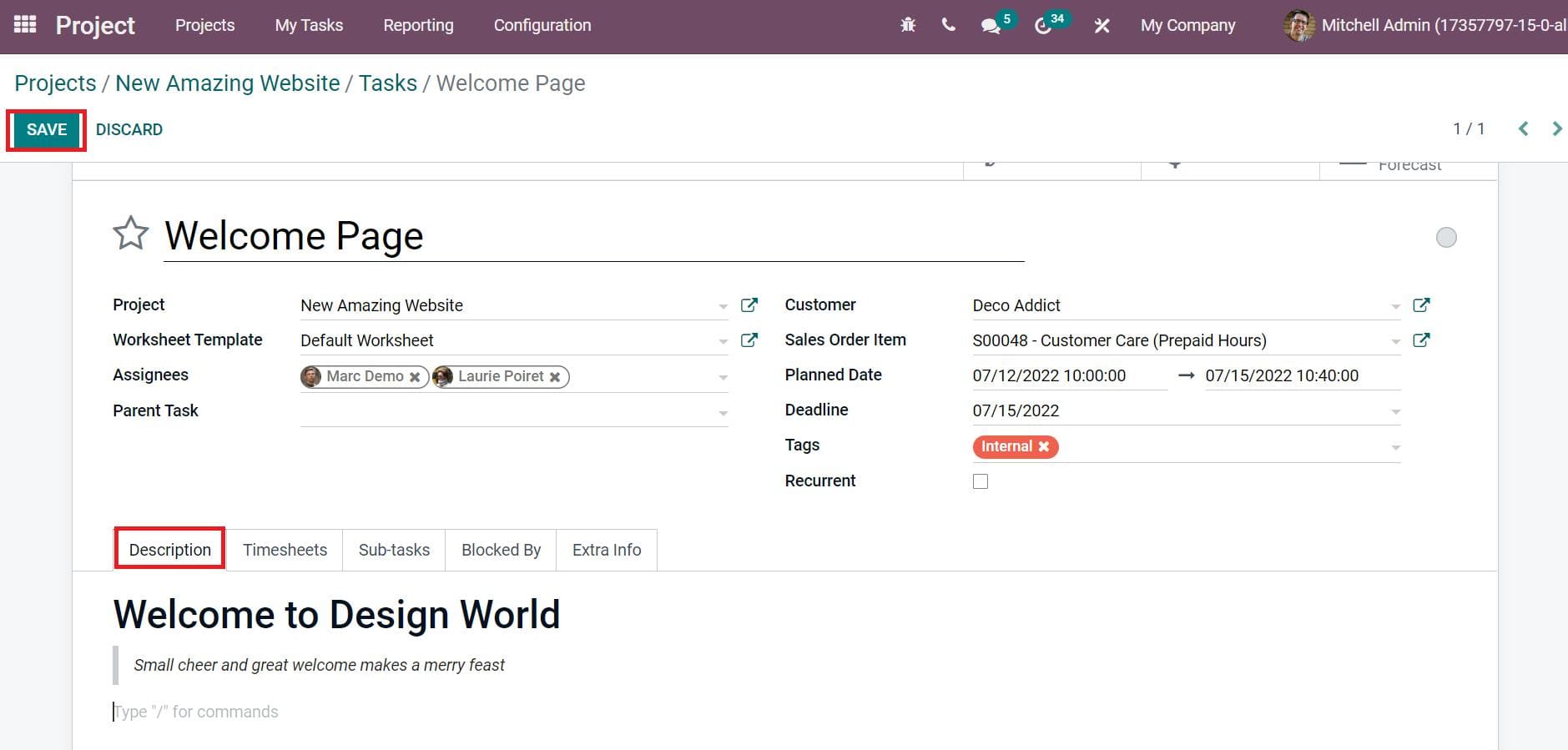Toggle the Recurrent checkbox

pos(981,481)
